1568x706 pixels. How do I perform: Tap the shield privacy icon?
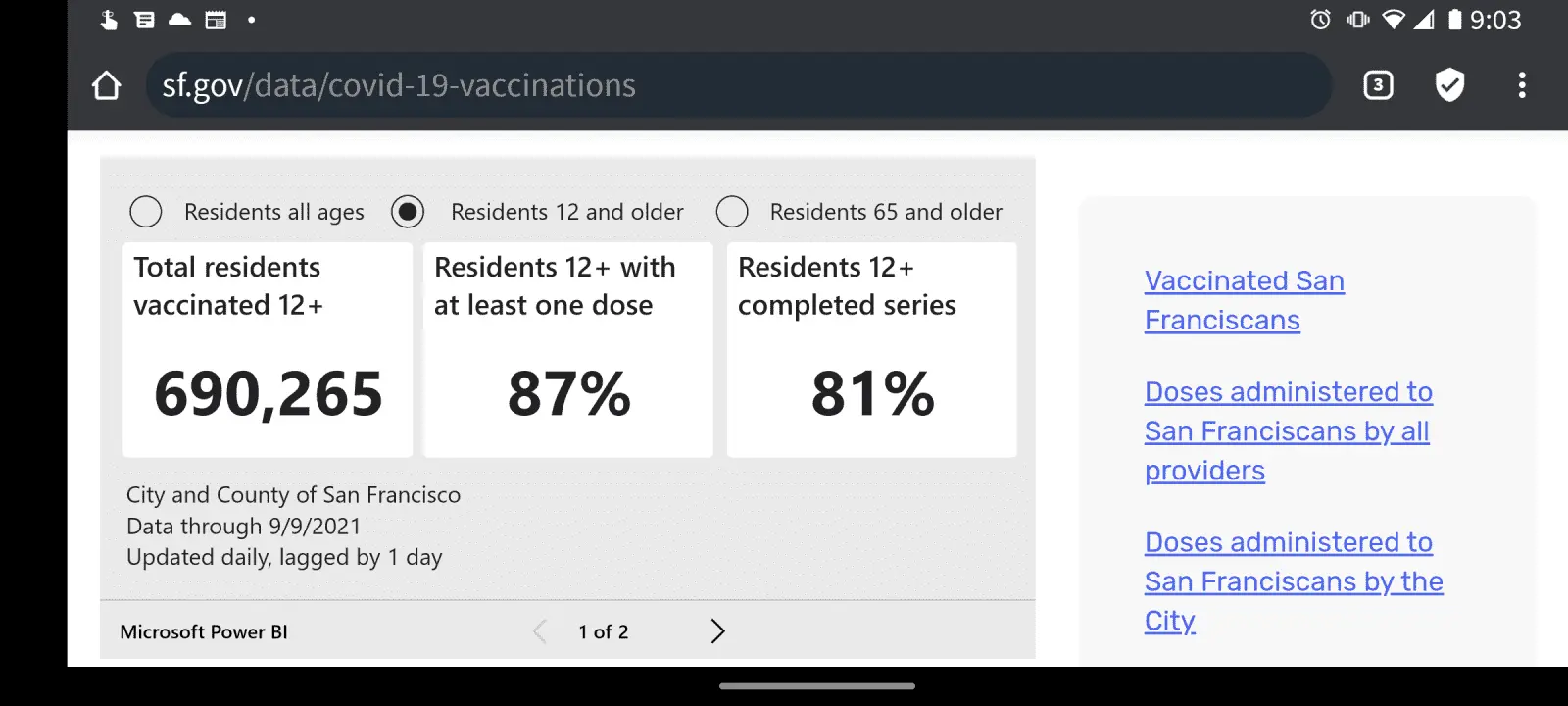coord(1449,85)
